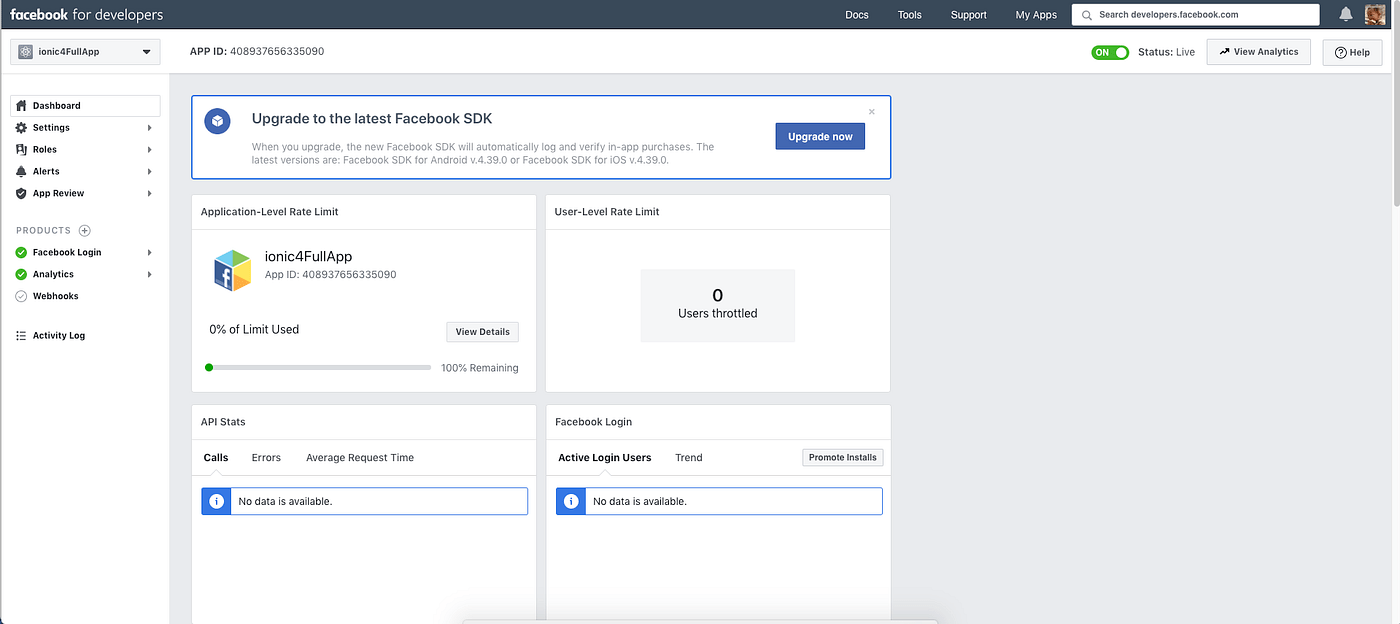Open View Analytics
The image size is (1400, 624).
1259,52
